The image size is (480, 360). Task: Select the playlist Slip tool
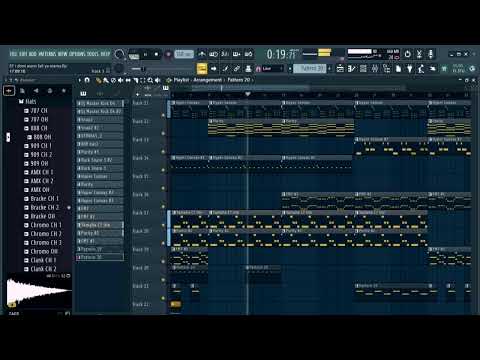(x=128, y=80)
